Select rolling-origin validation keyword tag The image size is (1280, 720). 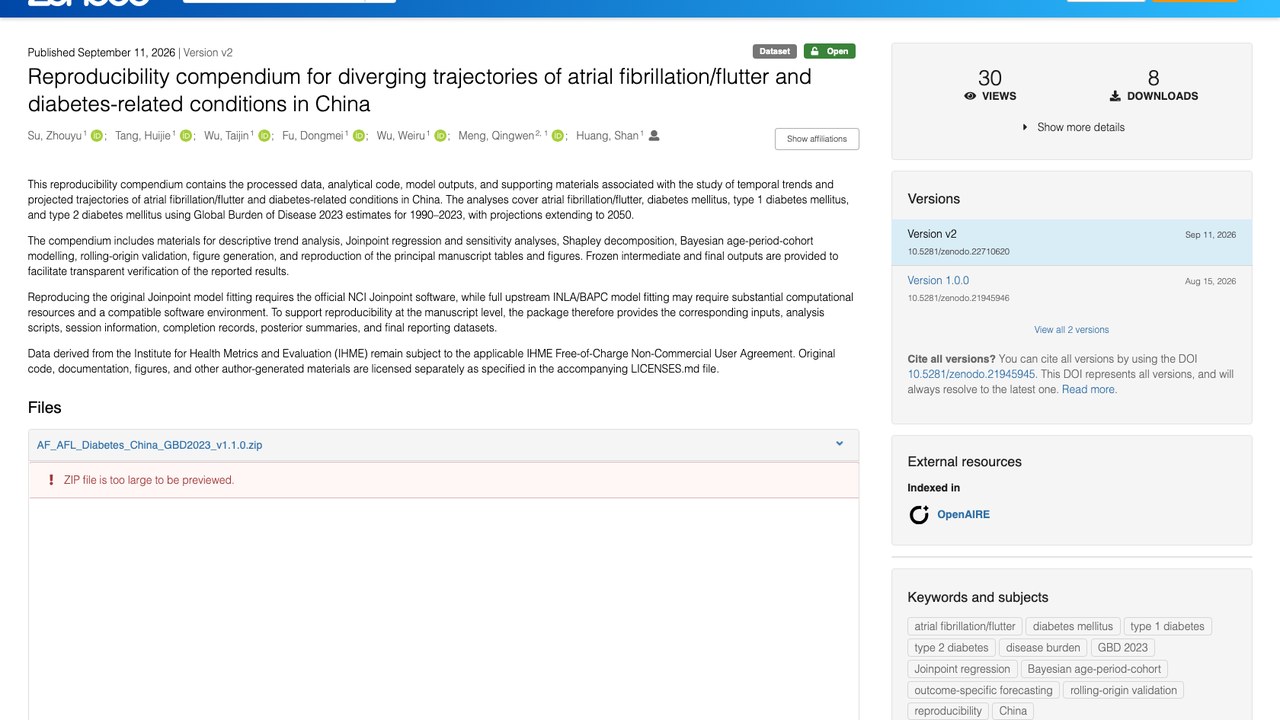(1123, 690)
